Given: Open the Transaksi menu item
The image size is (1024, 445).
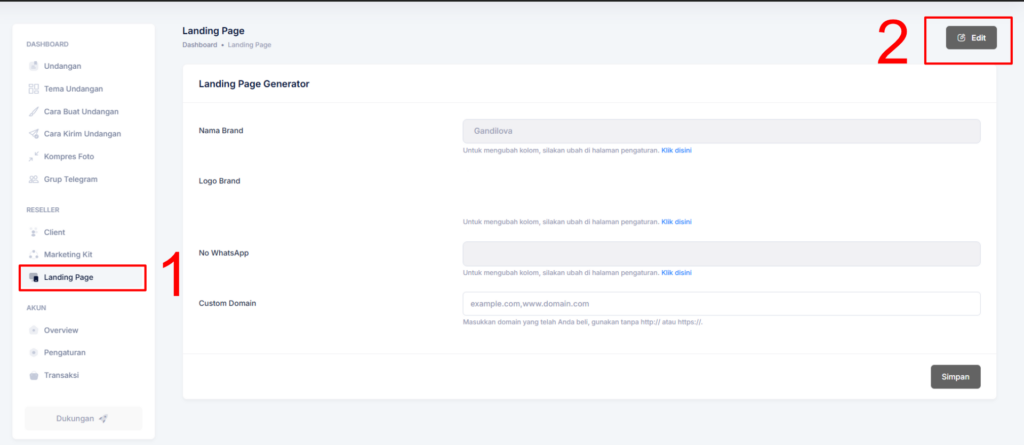Looking at the screenshot, I should [x=61, y=375].
